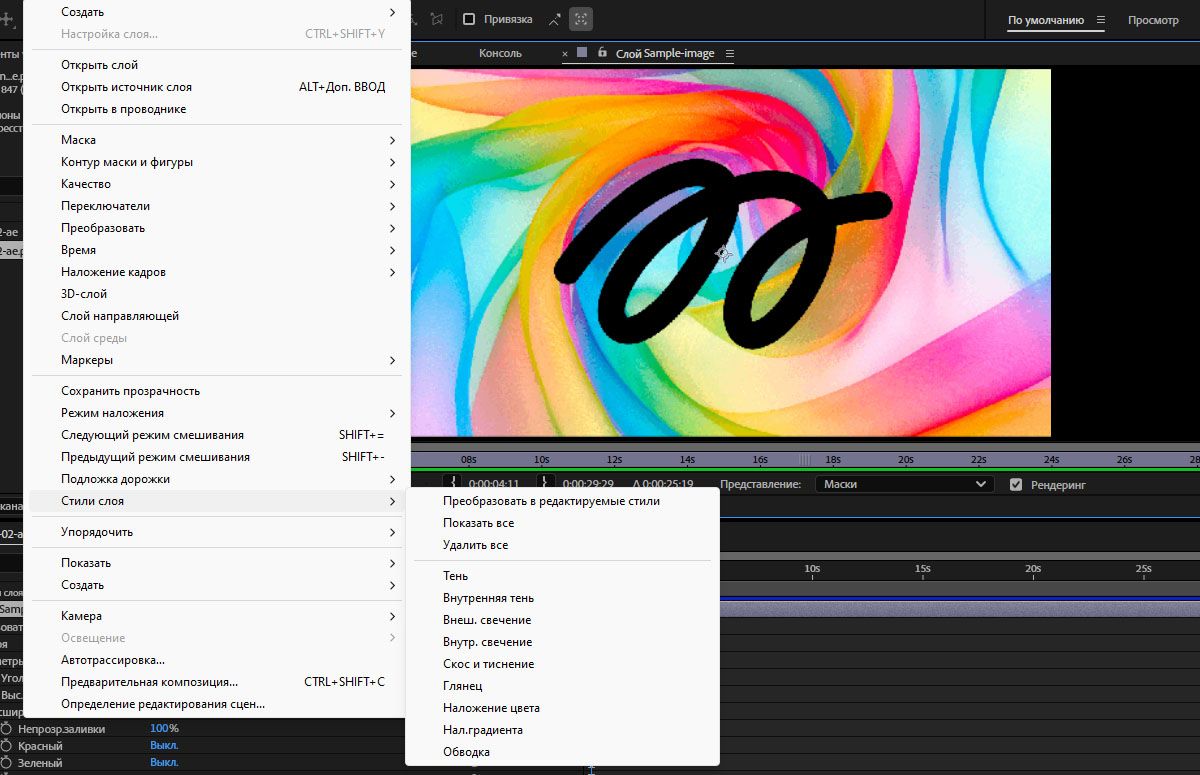Enable the Привязка checkbox
1200x775 pixels.
click(468, 19)
